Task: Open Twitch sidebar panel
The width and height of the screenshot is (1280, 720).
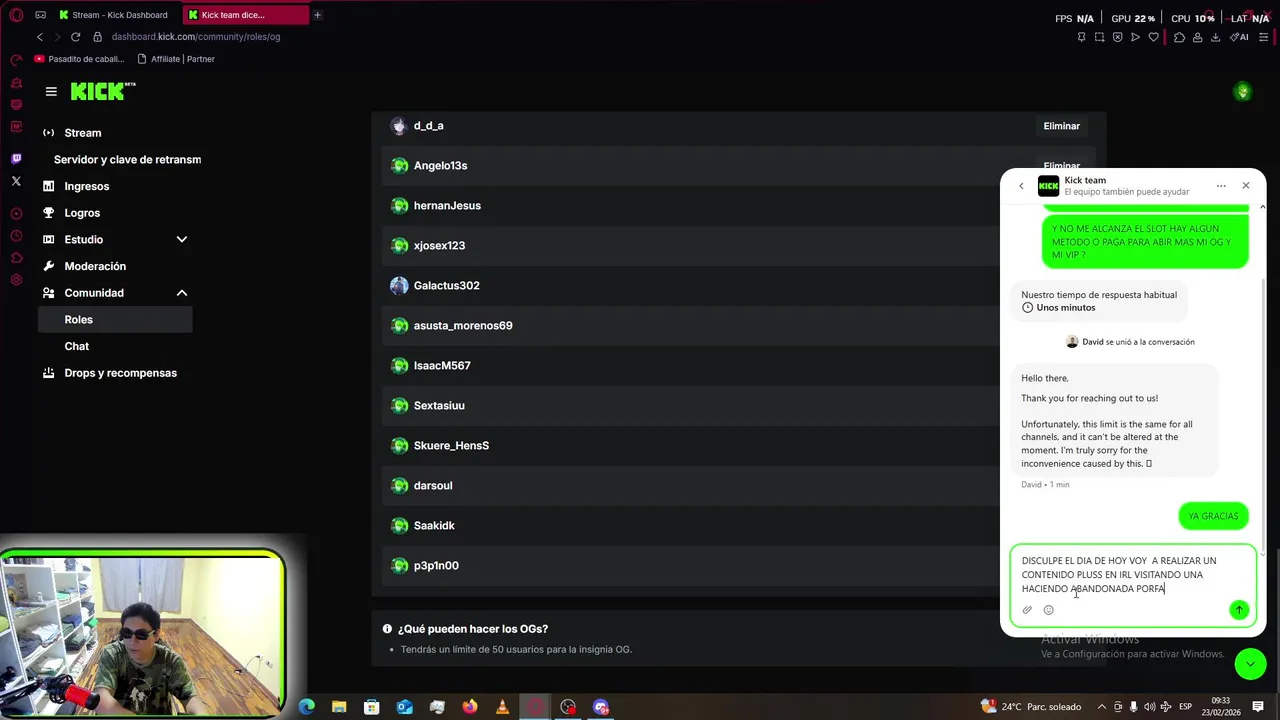Action: click(16, 159)
